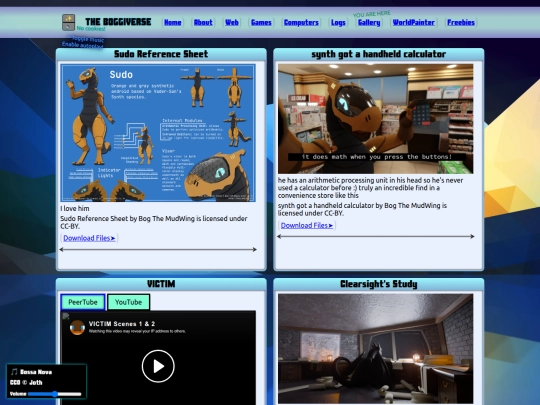Click the 'synth got a handheld calculator' heading
This screenshot has width=540, height=405.
[x=378, y=54]
